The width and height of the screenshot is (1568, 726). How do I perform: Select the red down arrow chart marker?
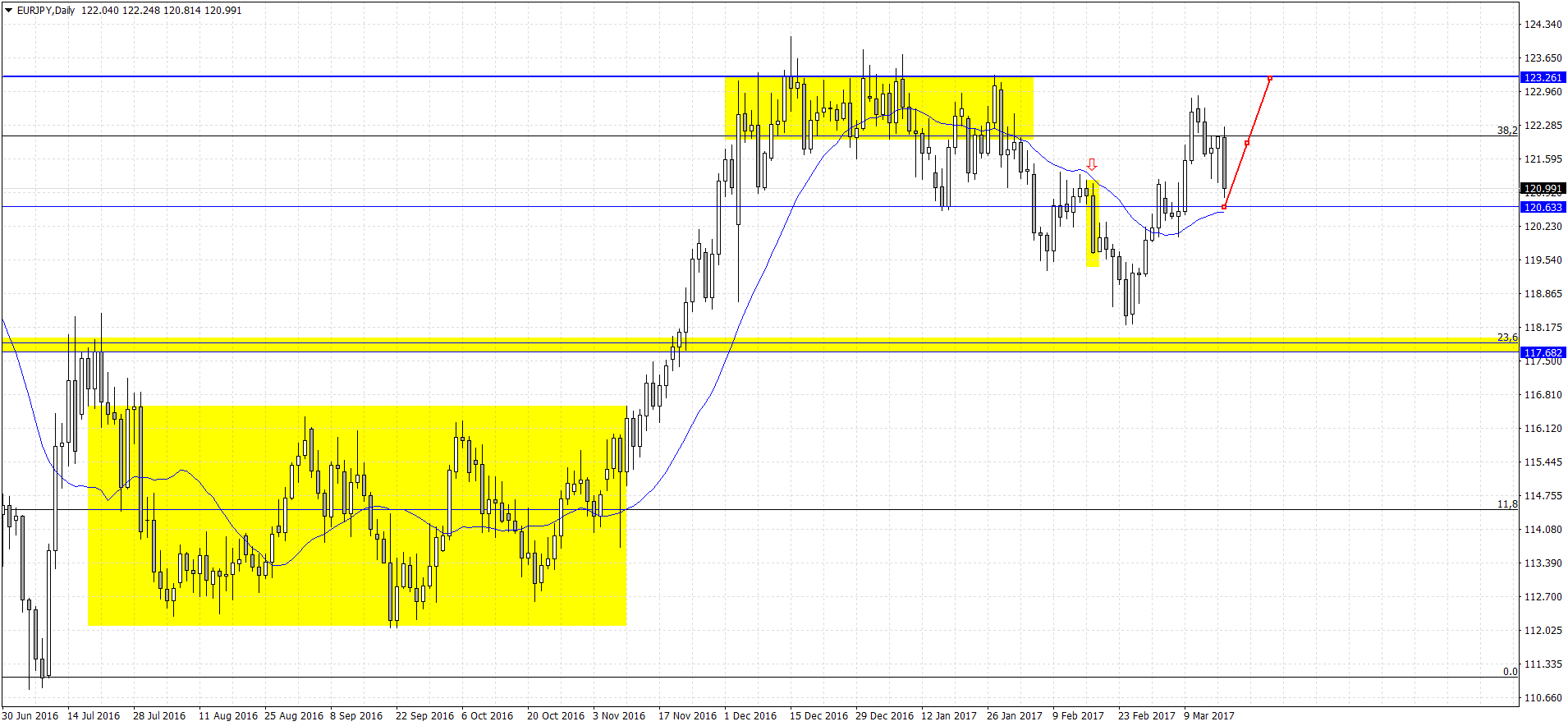coord(1092,164)
